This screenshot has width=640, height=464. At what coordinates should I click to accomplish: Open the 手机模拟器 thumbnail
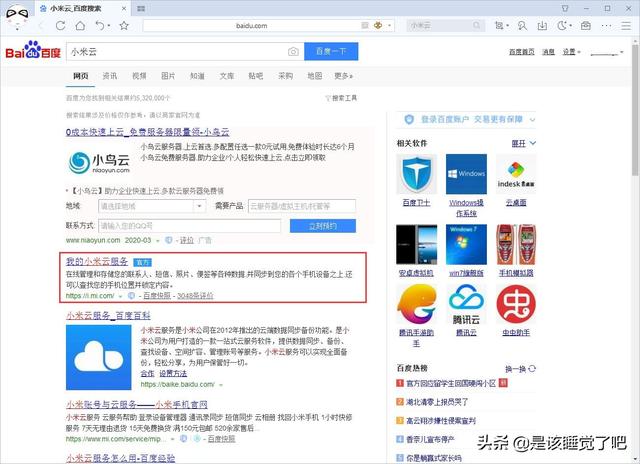point(516,244)
